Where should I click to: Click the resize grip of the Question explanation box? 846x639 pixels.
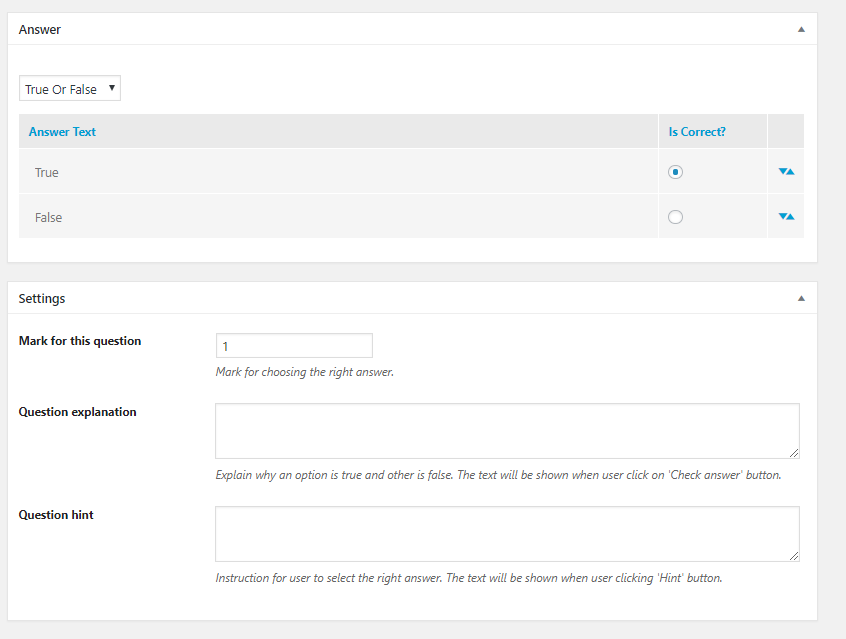794,453
